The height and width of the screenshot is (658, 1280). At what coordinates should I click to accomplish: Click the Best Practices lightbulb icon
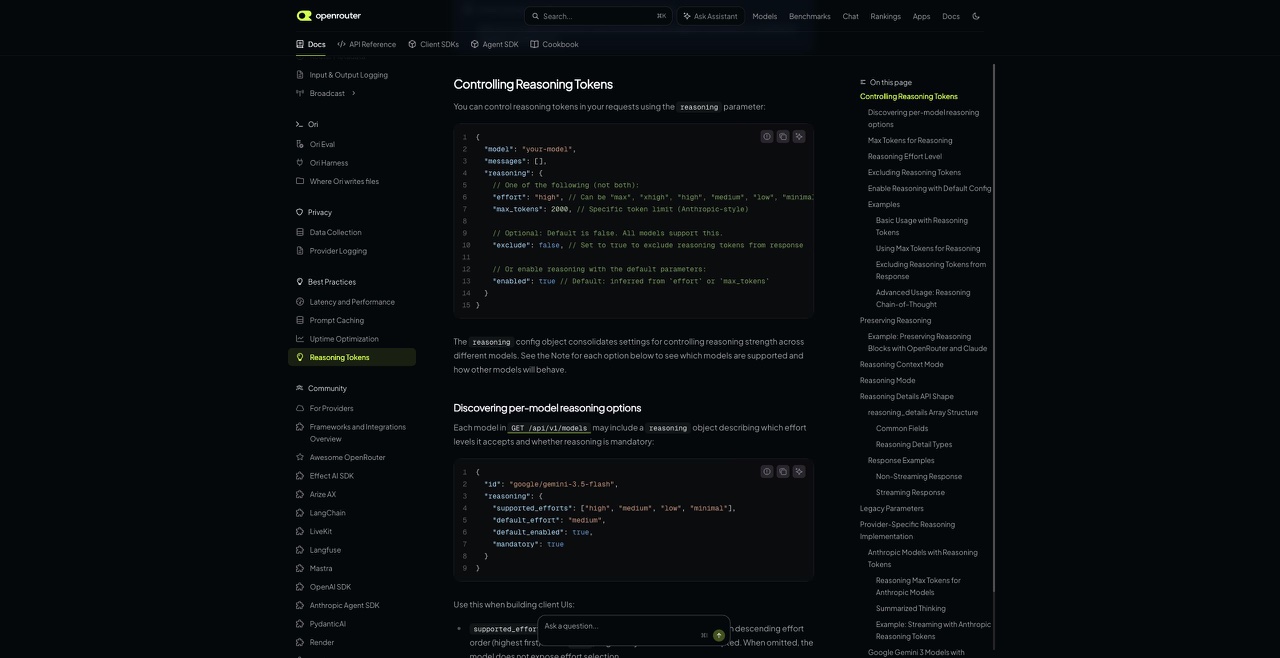point(299,282)
